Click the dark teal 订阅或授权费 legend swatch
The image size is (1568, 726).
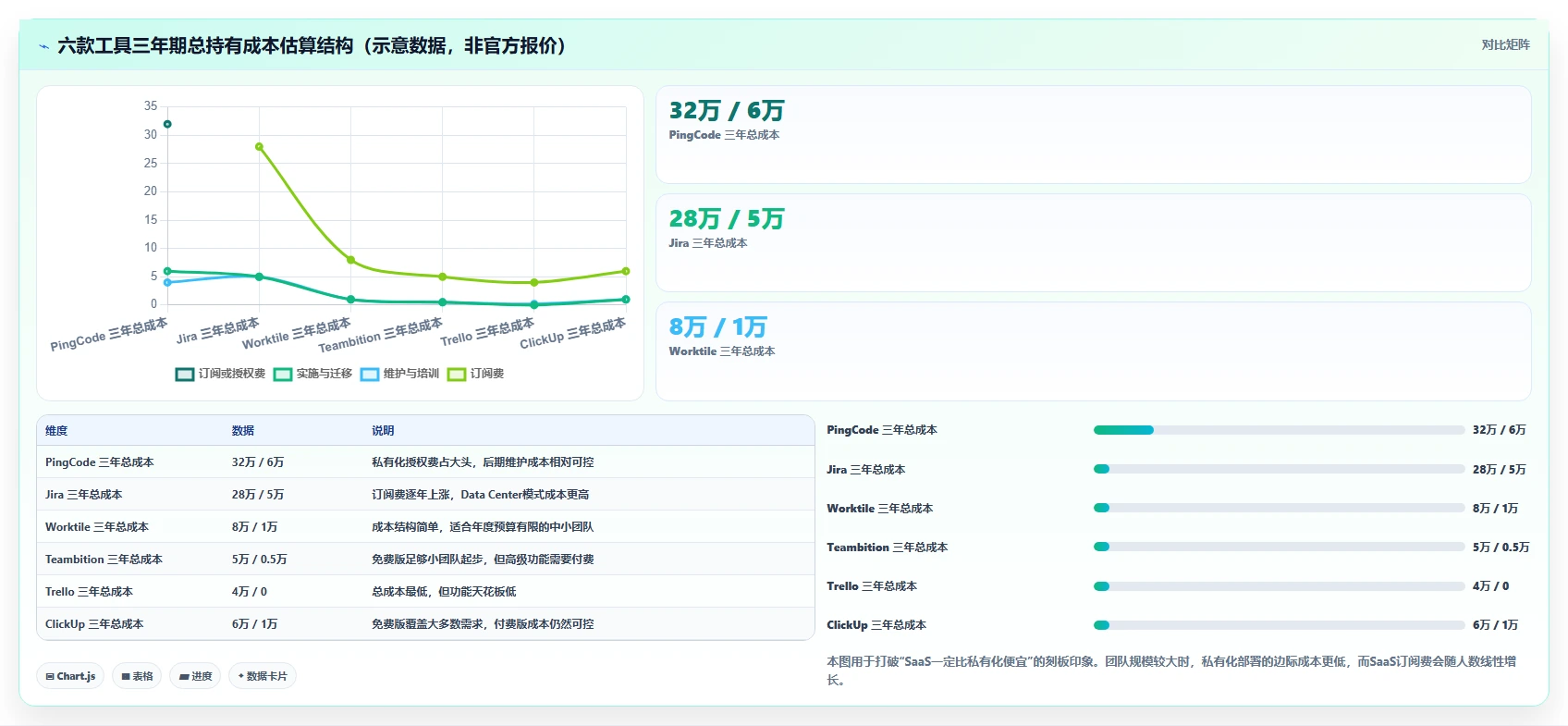point(185,374)
